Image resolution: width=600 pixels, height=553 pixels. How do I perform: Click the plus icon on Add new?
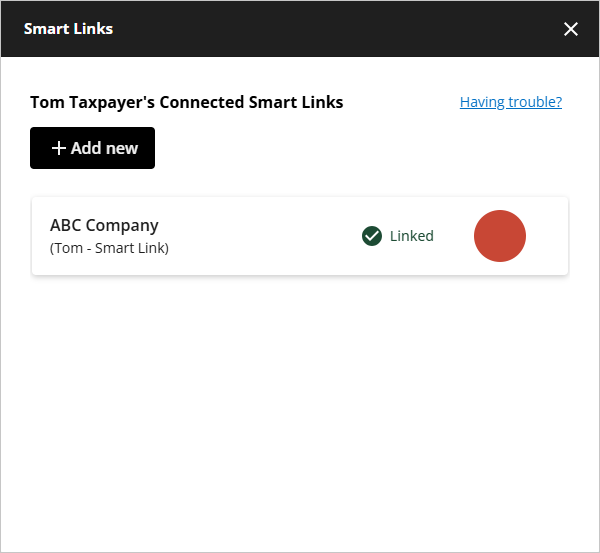tap(59, 148)
